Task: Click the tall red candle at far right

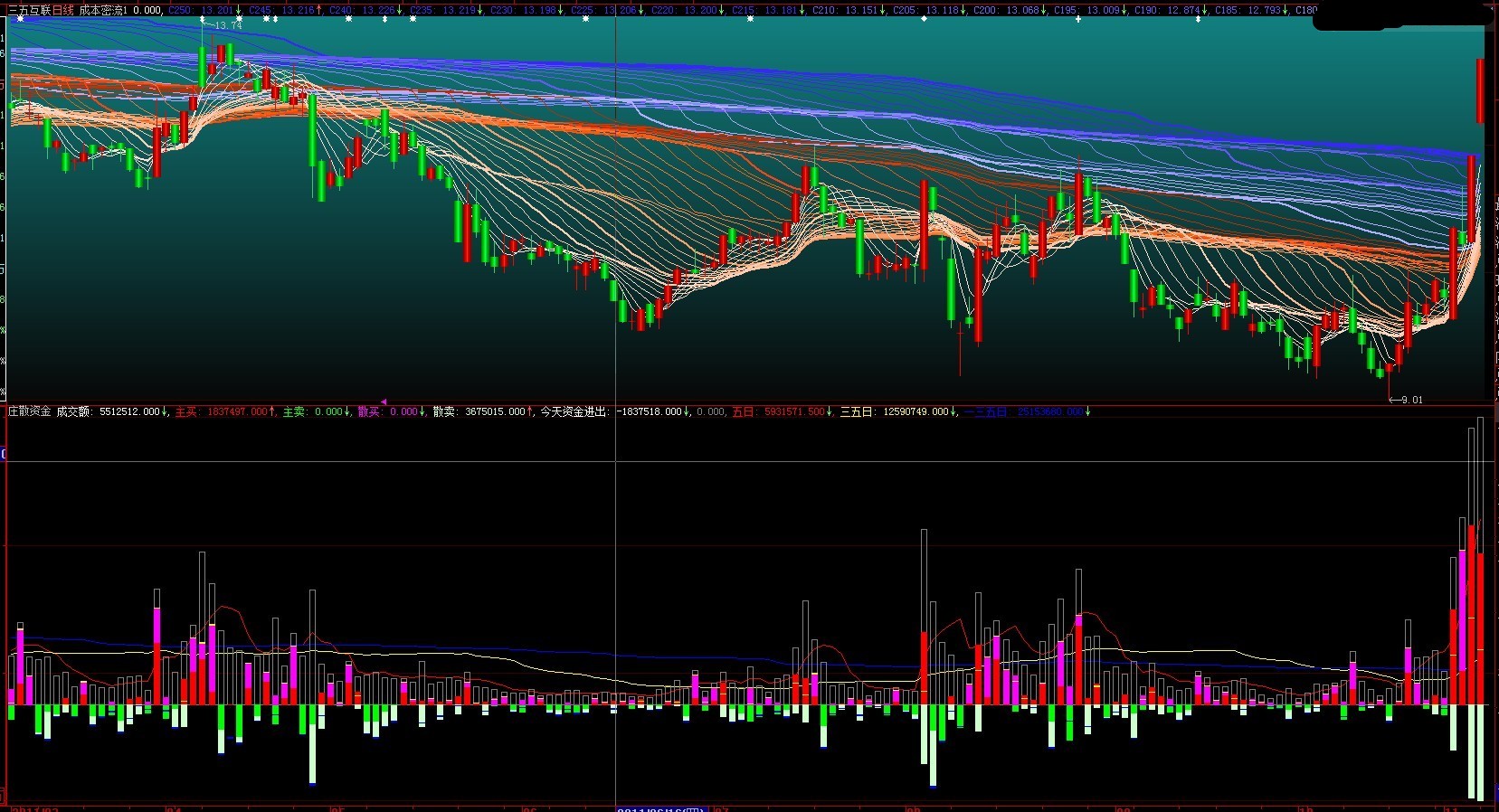Action: pyautogui.click(x=1480, y=90)
